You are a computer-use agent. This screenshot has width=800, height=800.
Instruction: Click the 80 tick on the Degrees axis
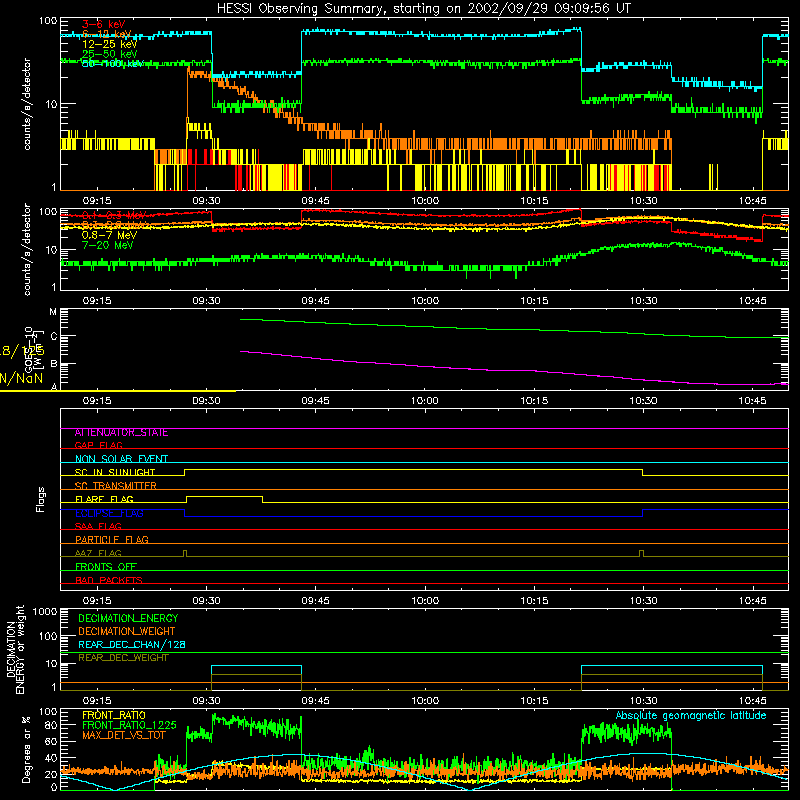[x=51, y=725]
